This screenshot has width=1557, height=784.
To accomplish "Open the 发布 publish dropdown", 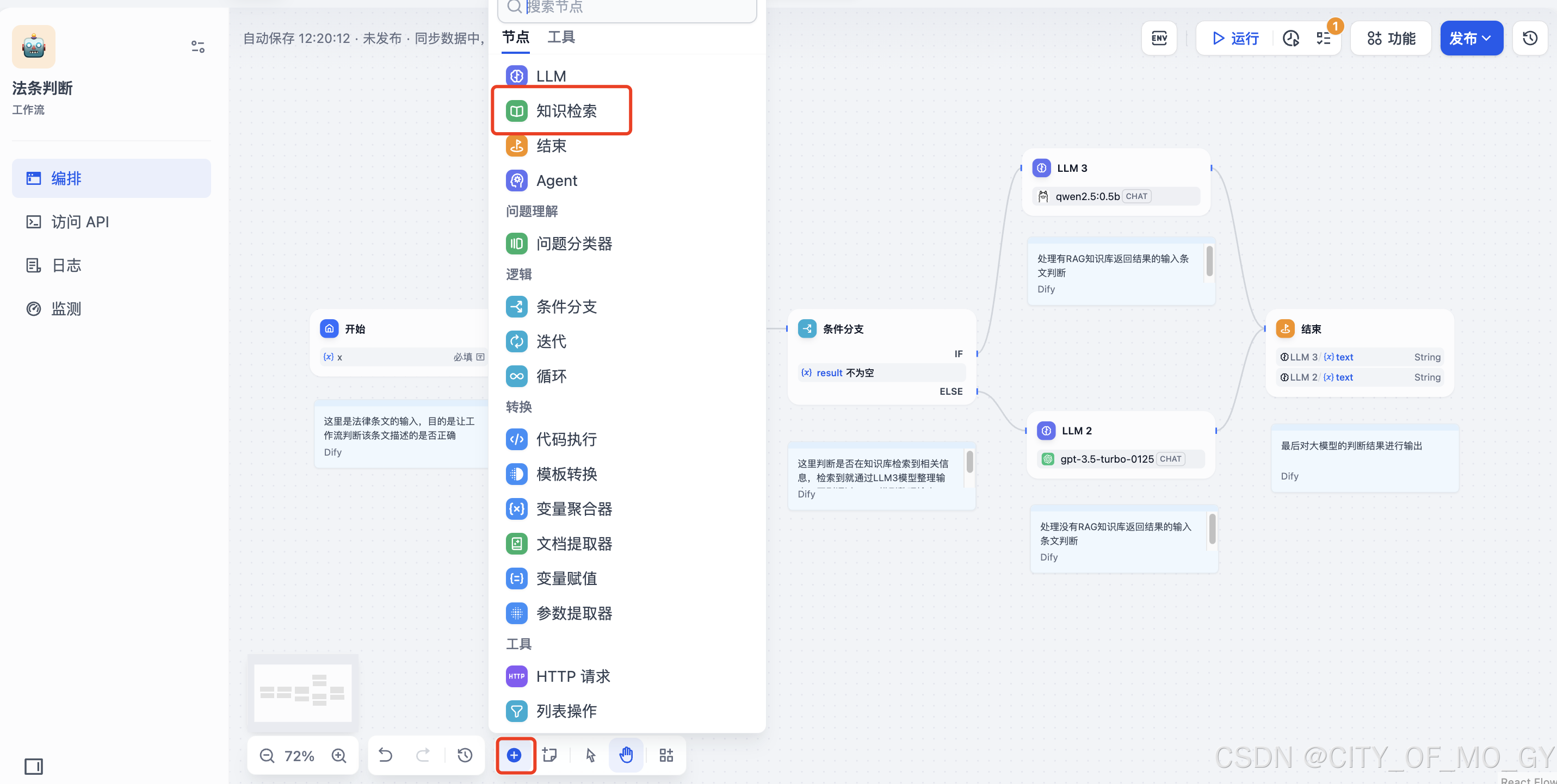I will pyautogui.click(x=1470, y=39).
